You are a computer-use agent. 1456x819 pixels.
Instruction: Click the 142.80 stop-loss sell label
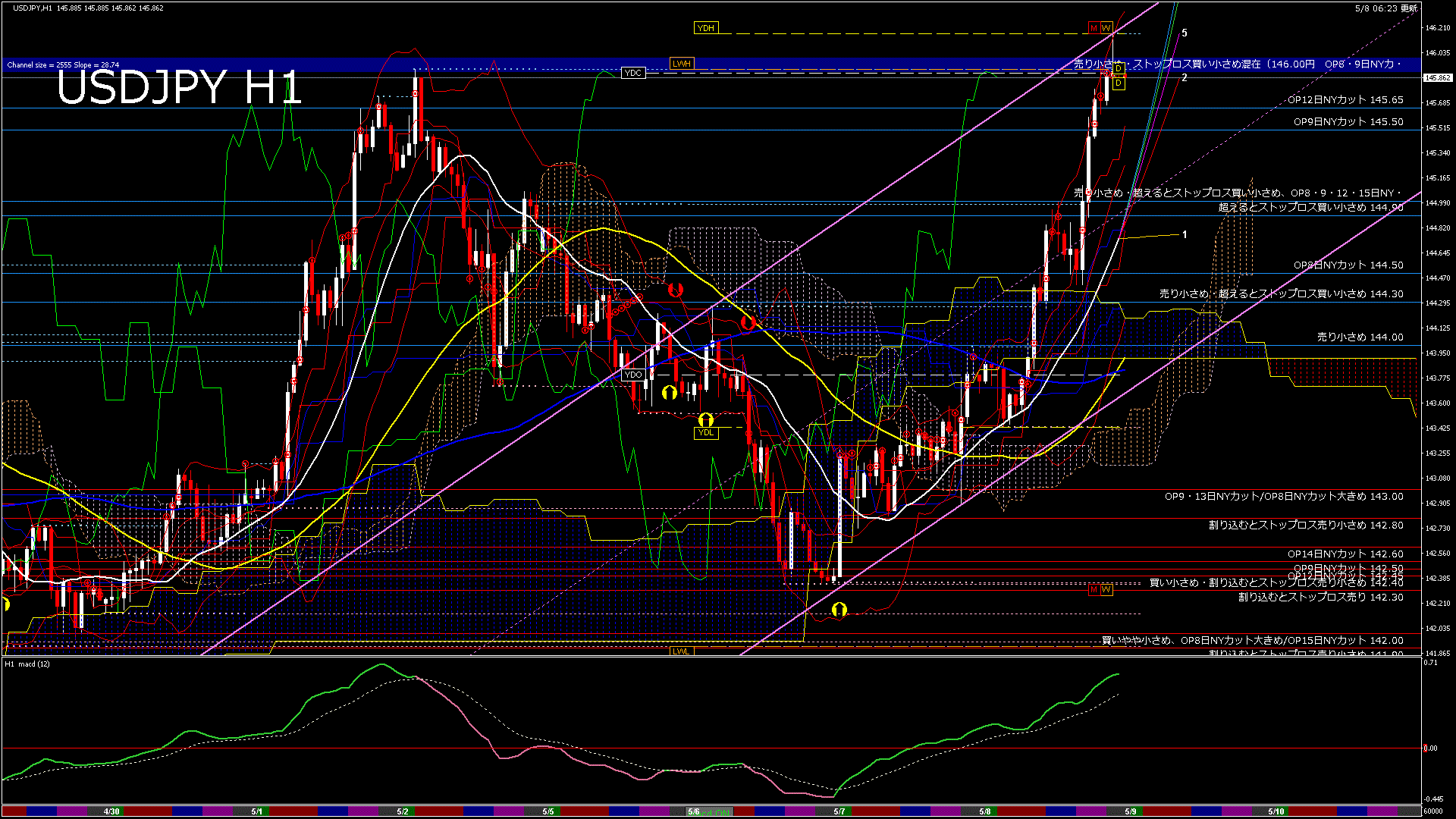click(1306, 525)
